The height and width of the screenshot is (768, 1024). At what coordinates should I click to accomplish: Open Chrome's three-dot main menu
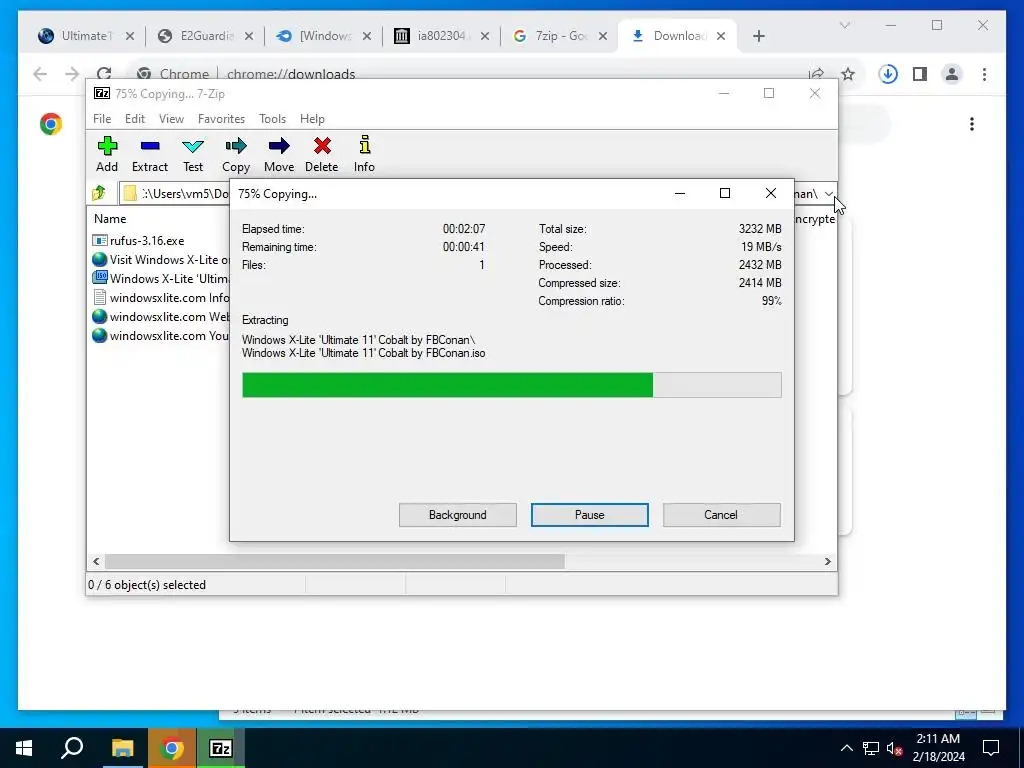pyautogui.click(x=984, y=74)
